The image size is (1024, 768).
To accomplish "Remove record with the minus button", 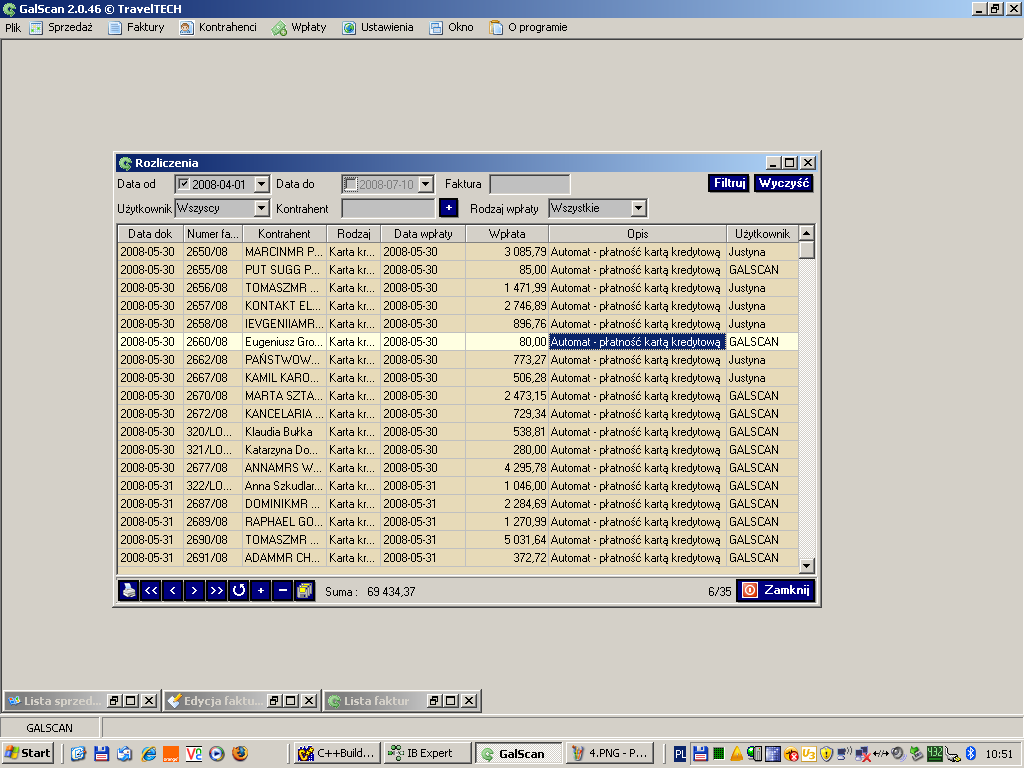I will [x=282, y=590].
